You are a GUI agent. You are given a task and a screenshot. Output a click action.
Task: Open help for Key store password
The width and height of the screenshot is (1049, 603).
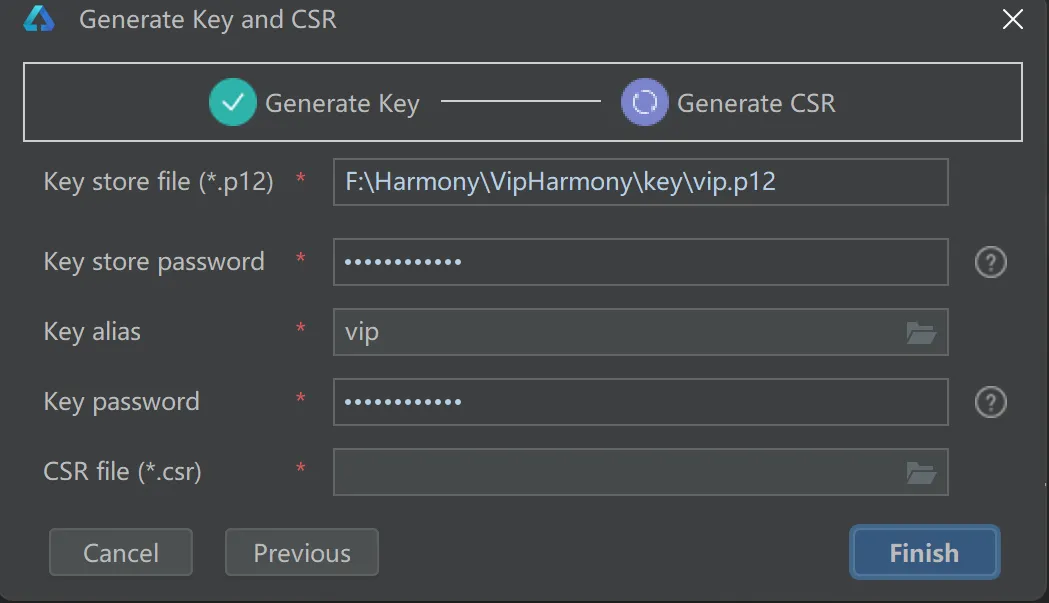(x=990, y=262)
